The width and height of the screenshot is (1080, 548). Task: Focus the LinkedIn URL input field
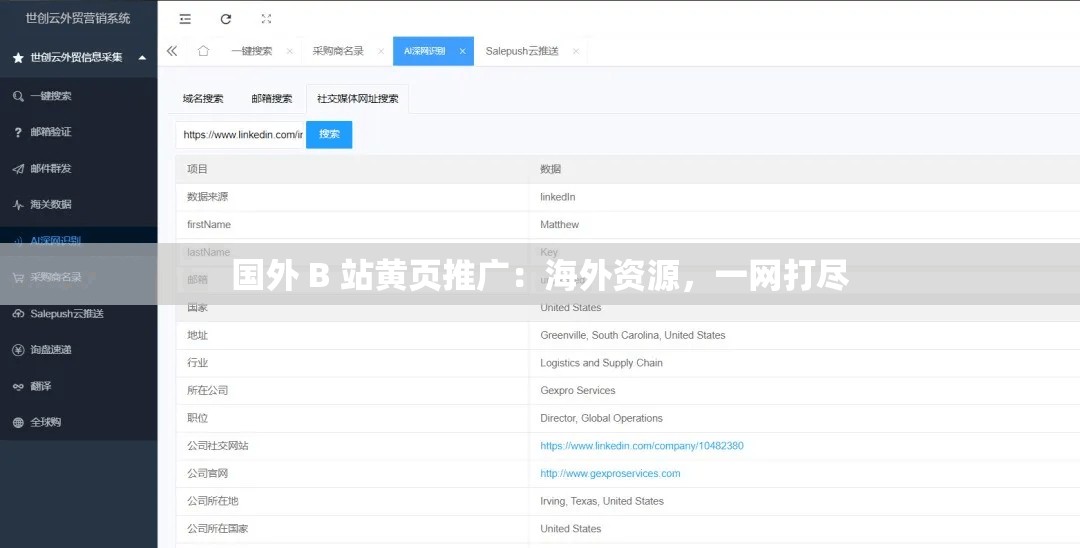click(241, 134)
